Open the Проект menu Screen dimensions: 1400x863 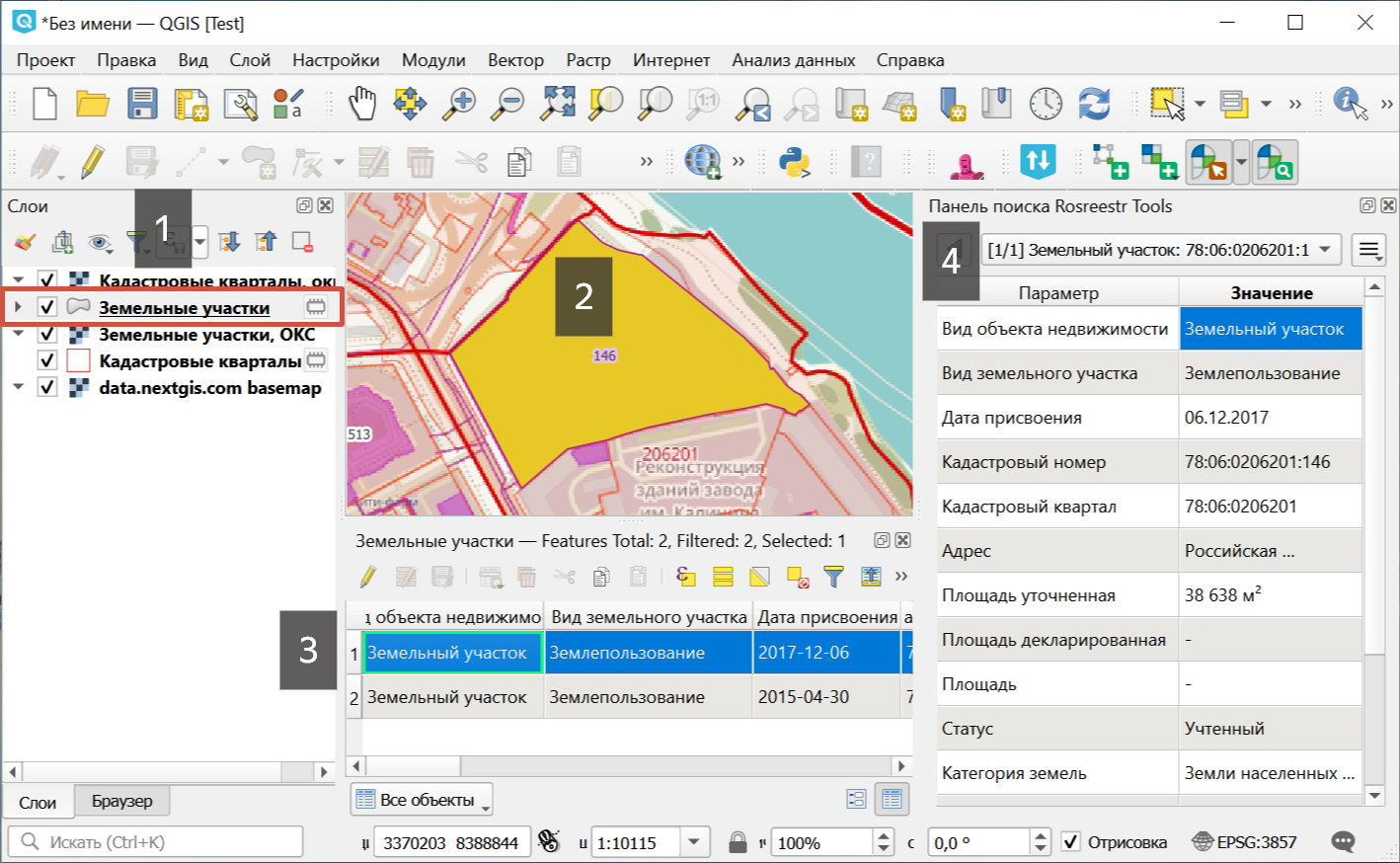point(45,60)
